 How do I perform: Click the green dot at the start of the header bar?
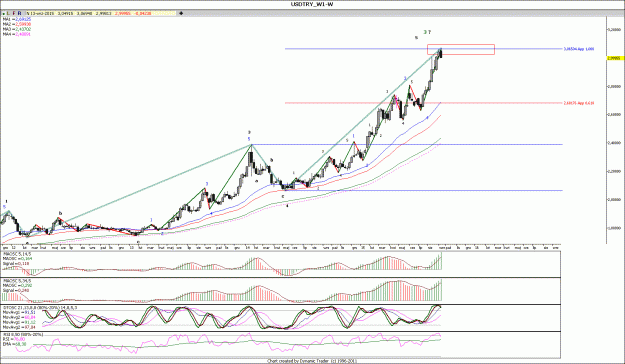tap(4, 14)
